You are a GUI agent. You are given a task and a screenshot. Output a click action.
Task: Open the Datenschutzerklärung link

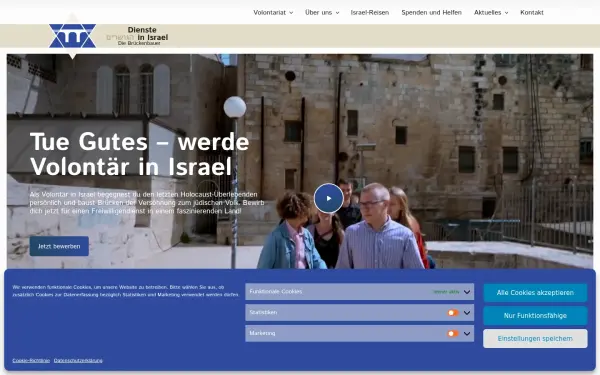pyautogui.click(x=78, y=360)
